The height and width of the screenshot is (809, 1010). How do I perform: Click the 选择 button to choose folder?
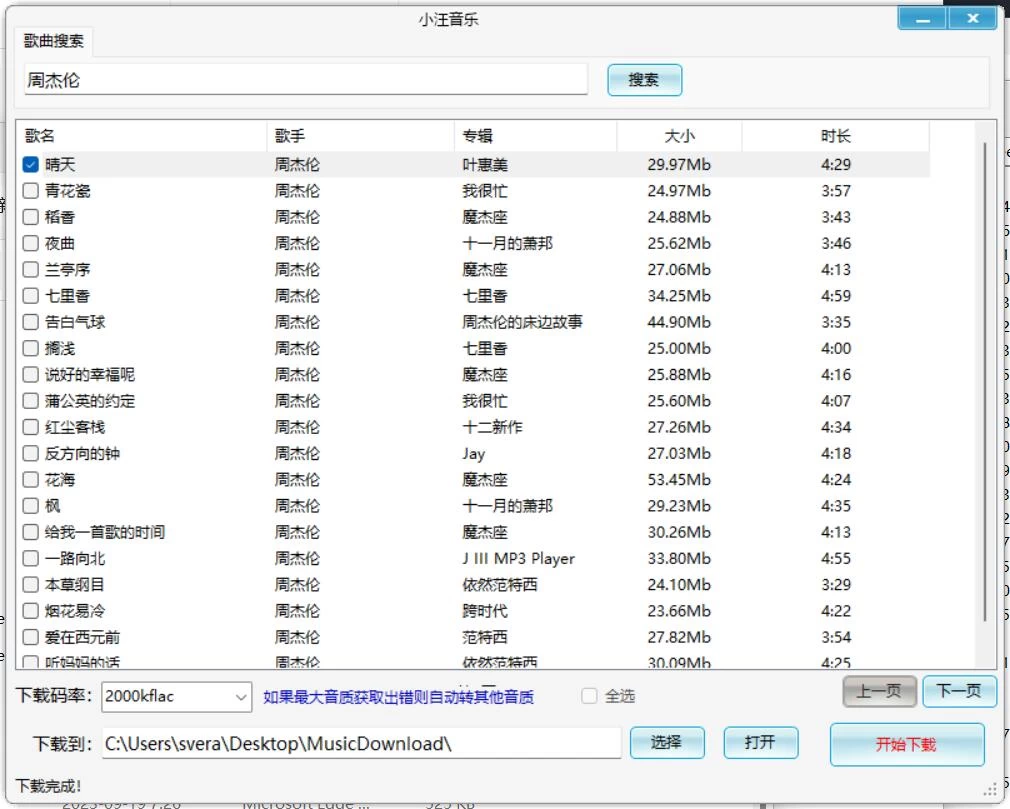click(667, 743)
